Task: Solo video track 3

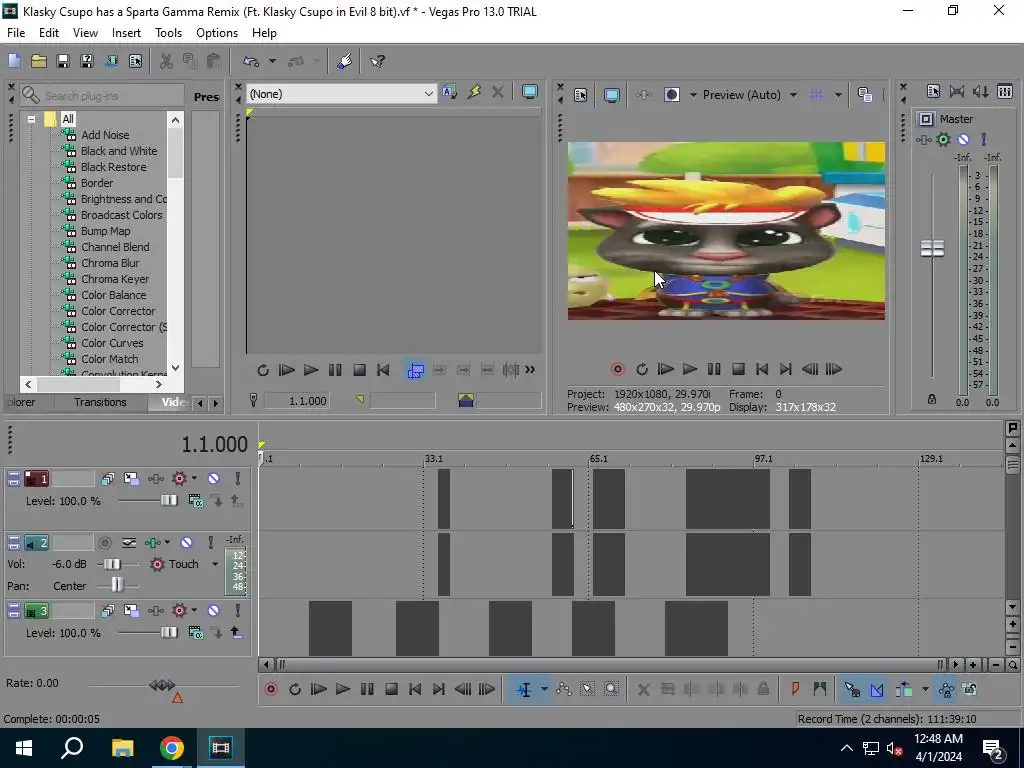Action: pos(238,611)
